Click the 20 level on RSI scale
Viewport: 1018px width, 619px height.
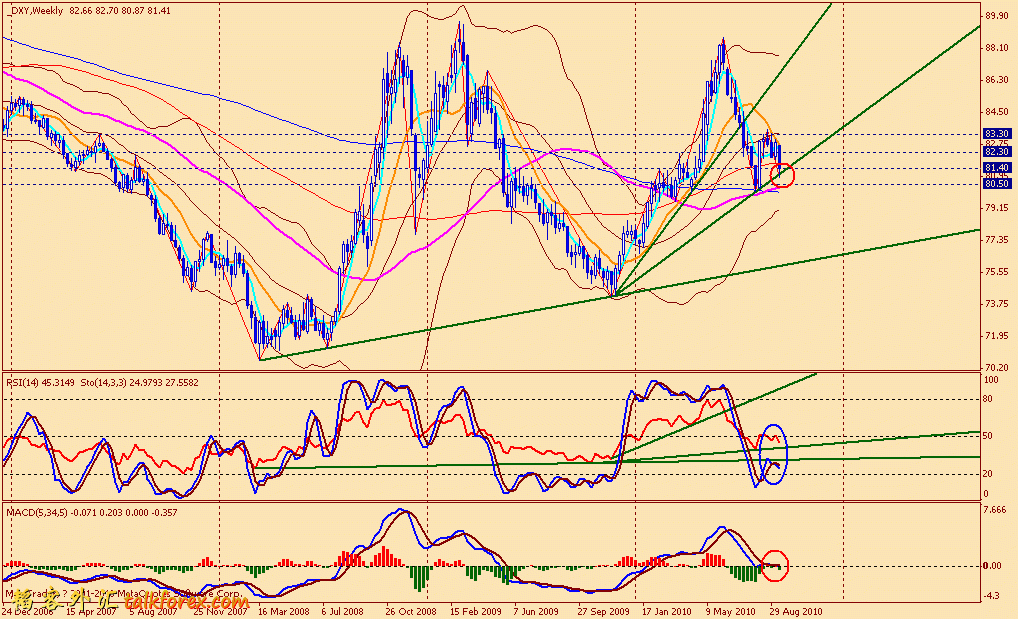pos(988,474)
